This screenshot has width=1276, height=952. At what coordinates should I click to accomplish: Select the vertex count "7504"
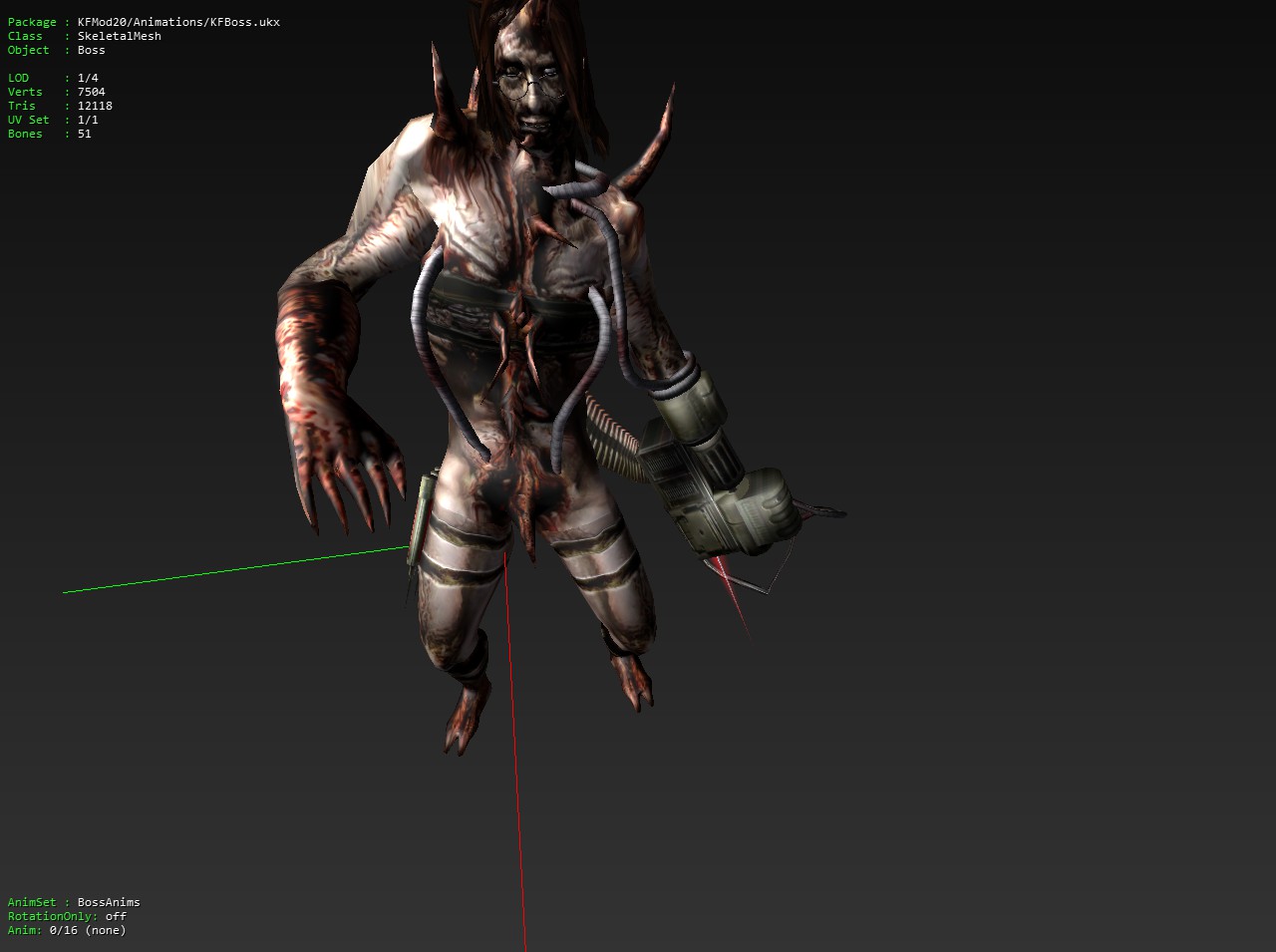pyautogui.click(x=92, y=92)
